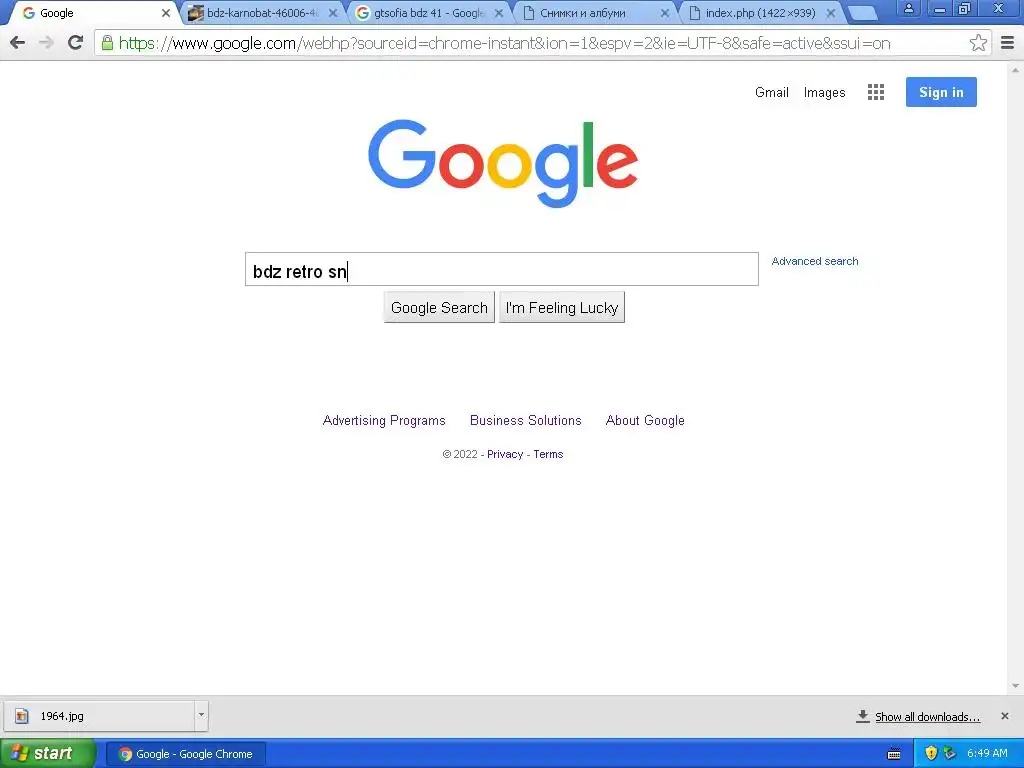Open Gmail link
The height and width of the screenshot is (768, 1024).
[772, 93]
